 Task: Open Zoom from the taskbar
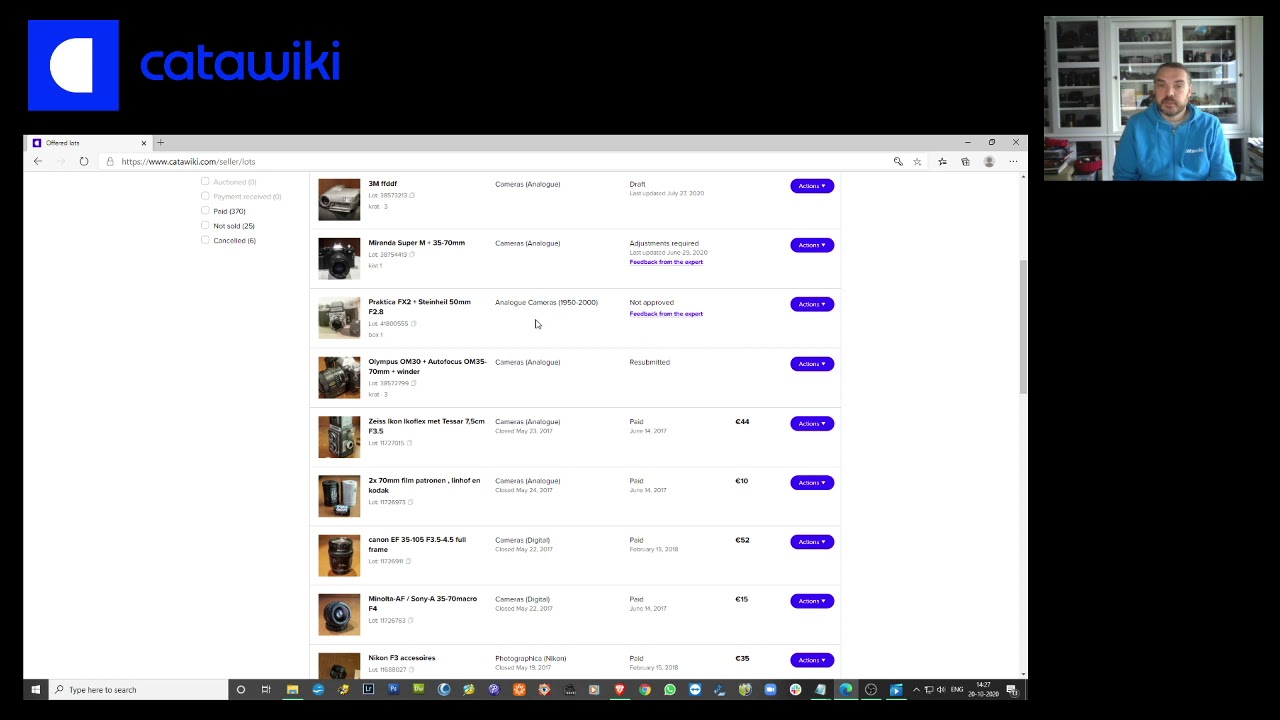click(x=770, y=689)
